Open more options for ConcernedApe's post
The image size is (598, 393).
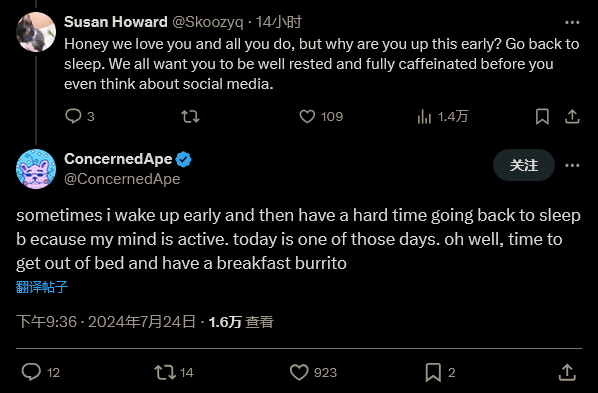click(572, 165)
